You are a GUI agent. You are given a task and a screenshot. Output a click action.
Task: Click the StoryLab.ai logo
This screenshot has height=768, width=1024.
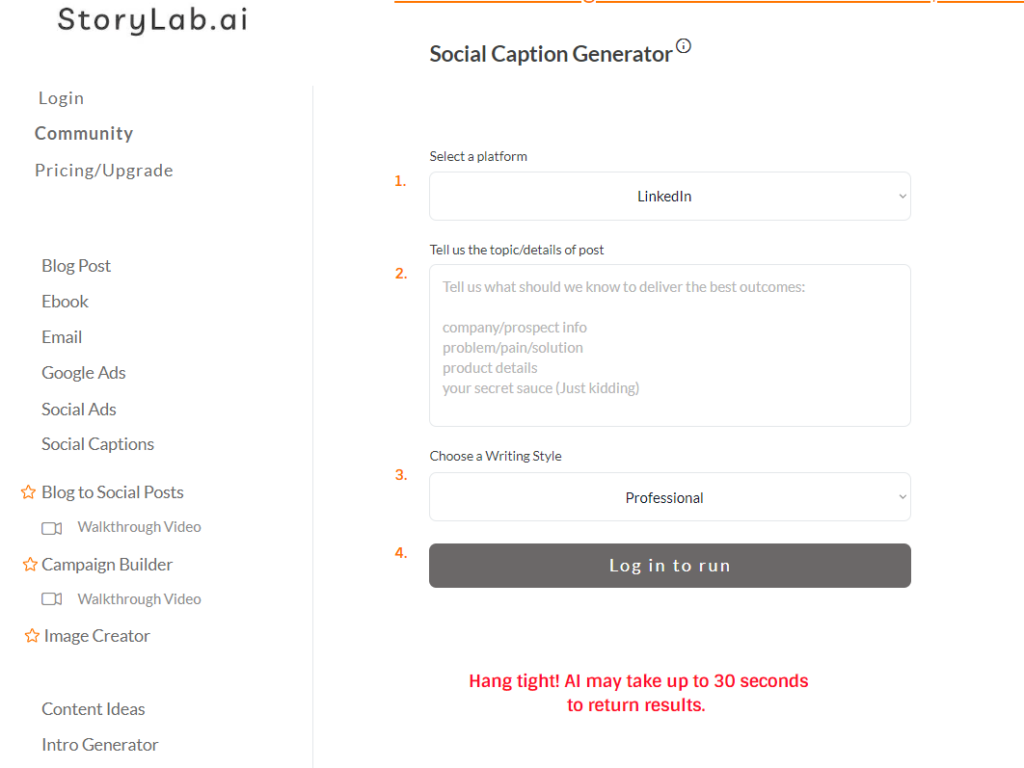point(152,19)
